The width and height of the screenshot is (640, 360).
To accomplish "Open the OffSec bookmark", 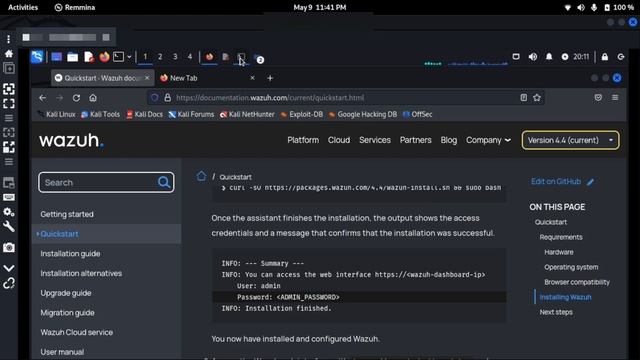I will coord(418,114).
